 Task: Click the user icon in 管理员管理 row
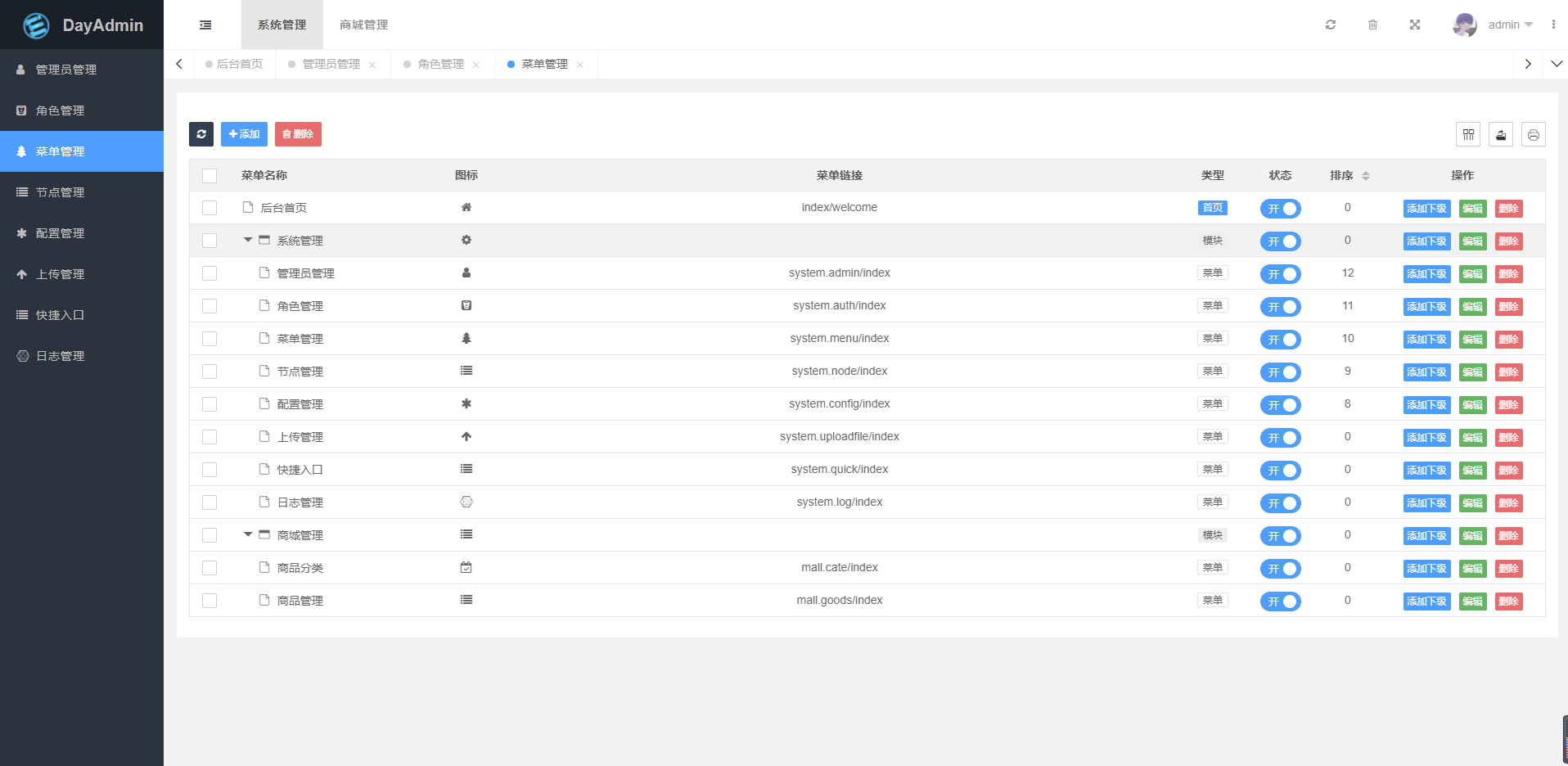tap(466, 273)
